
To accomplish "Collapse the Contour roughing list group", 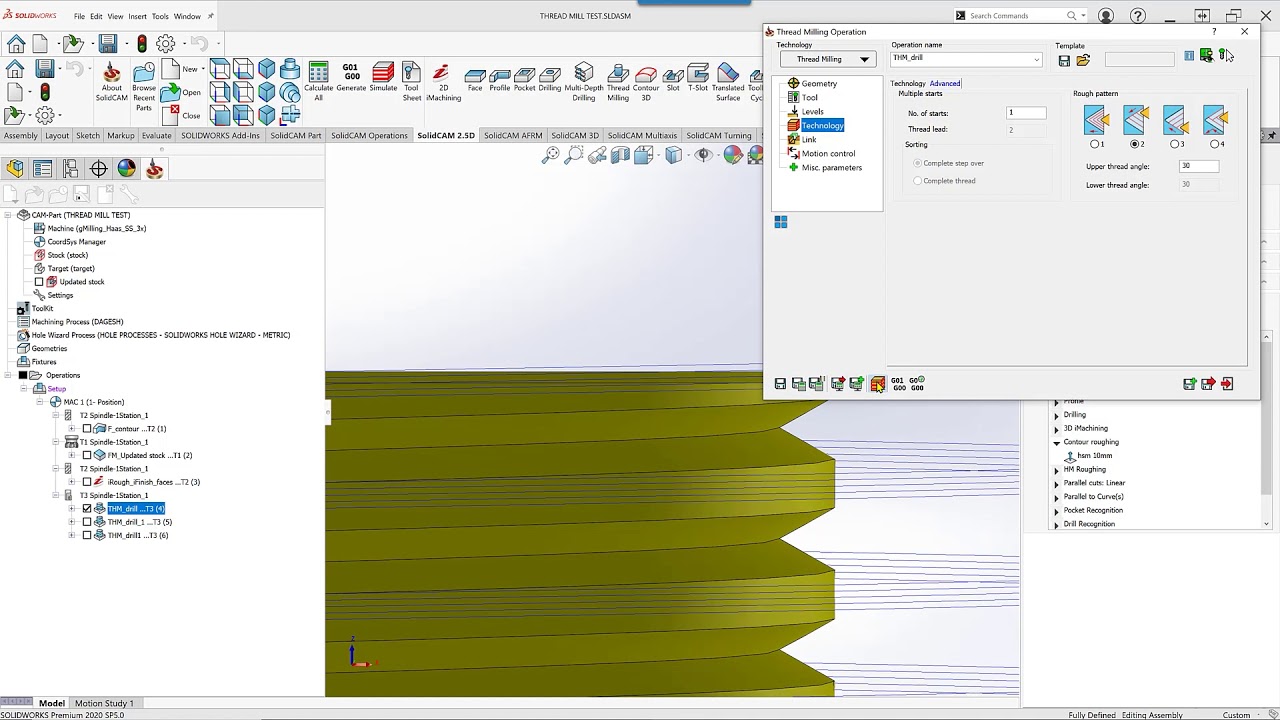I will pyautogui.click(x=1056, y=442).
